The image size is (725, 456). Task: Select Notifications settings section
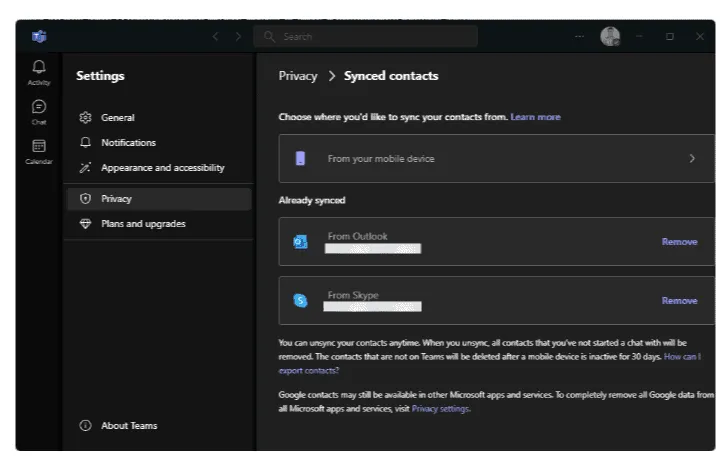tap(128, 143)
